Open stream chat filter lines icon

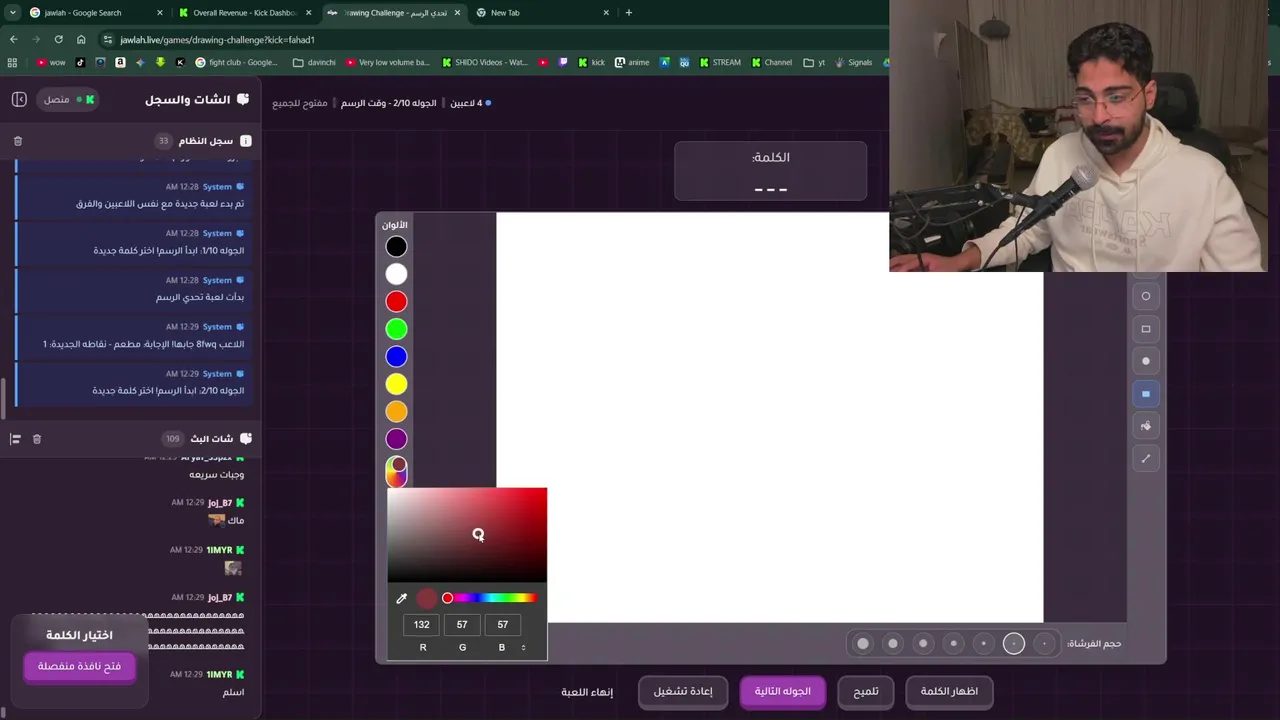15,439
